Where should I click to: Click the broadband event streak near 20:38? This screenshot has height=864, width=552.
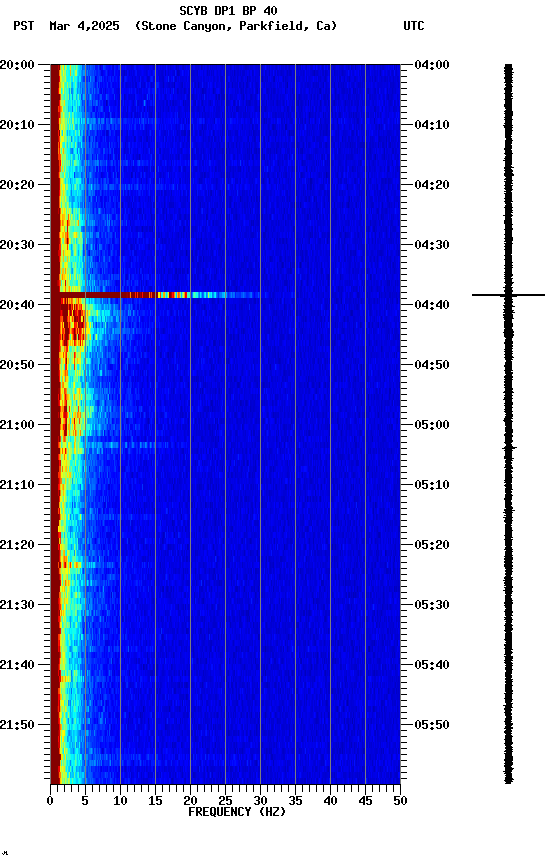[x=160, y=295]
